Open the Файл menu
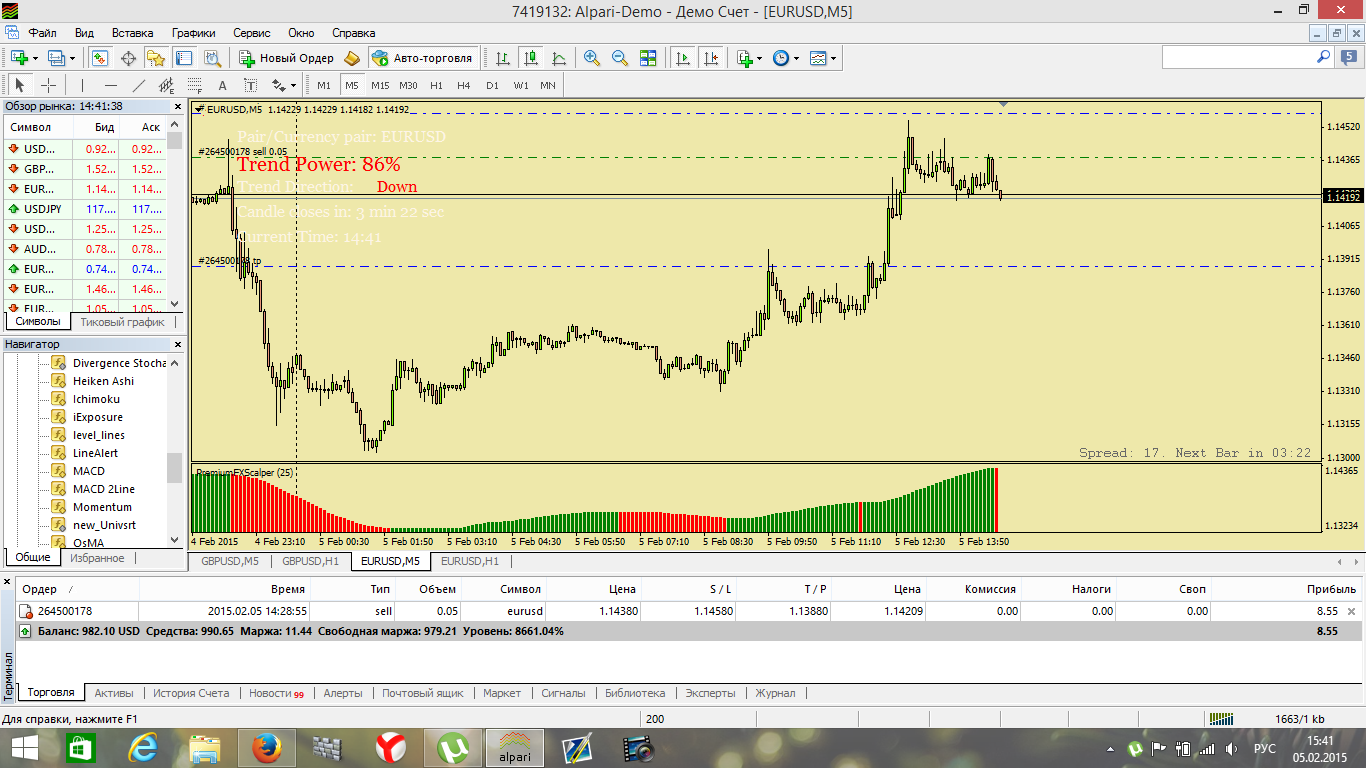 (x=44, y=33)
